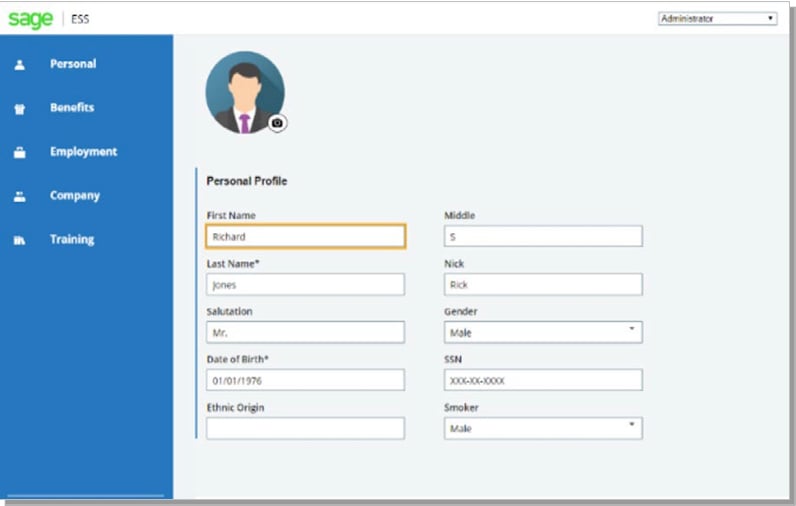Click the ESS label in header
The image size is (796, 506).
pyautogui.click(x=80, y=19)
